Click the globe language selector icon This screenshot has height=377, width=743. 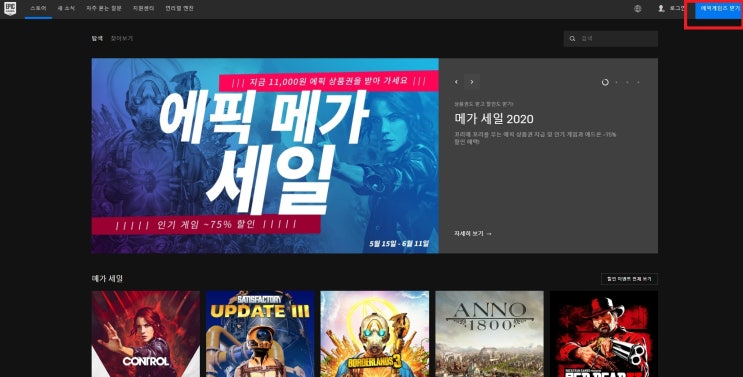point(638,9)
